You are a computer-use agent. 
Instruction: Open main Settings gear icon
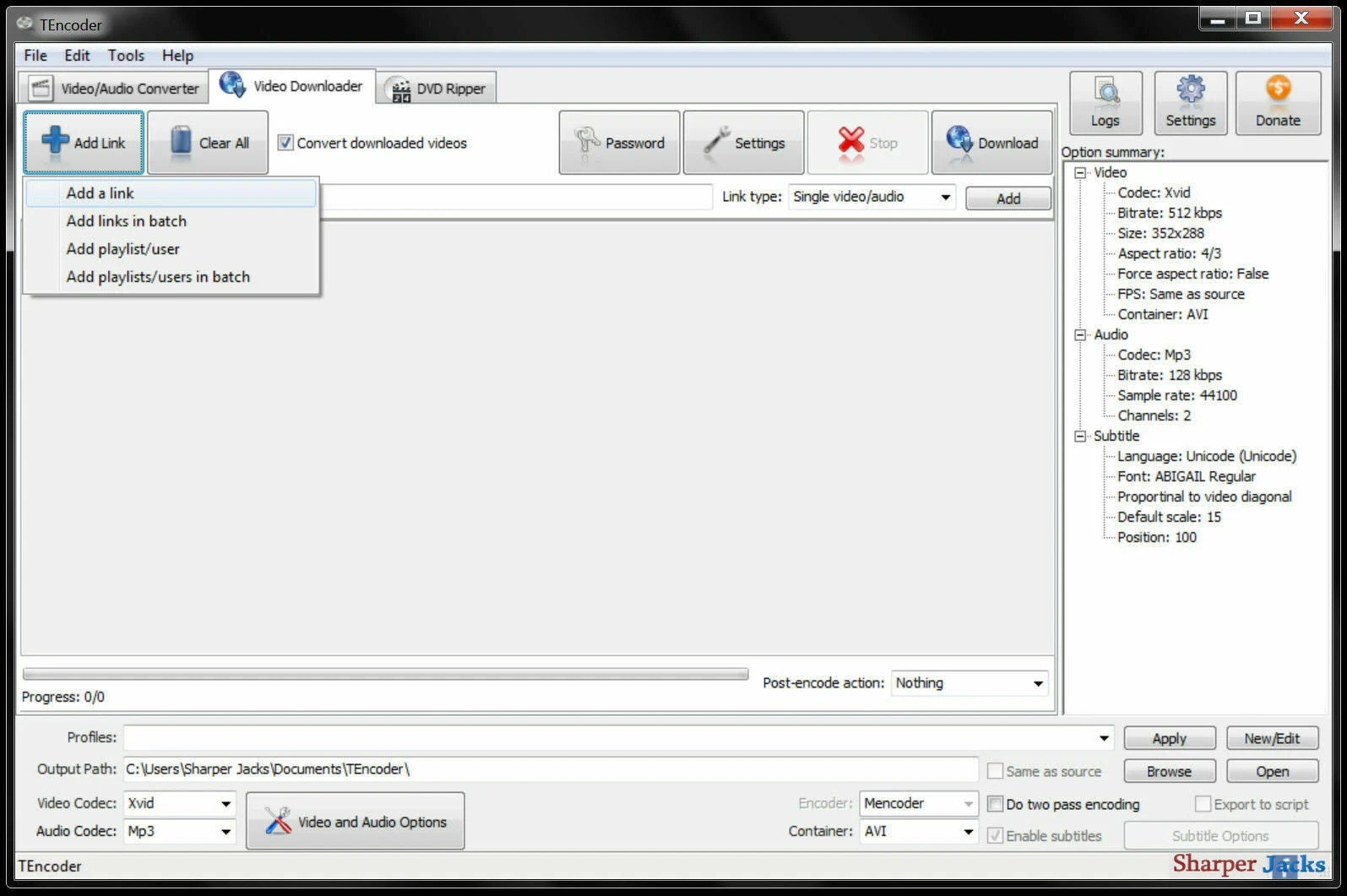tap(1191, 90)
